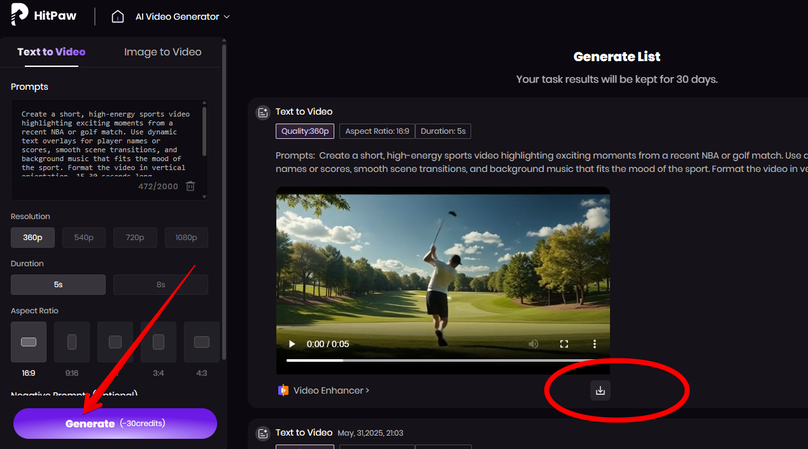Mute the video using the speaker icon
Screen dimensions: 808x449
(x=533, y=344)
